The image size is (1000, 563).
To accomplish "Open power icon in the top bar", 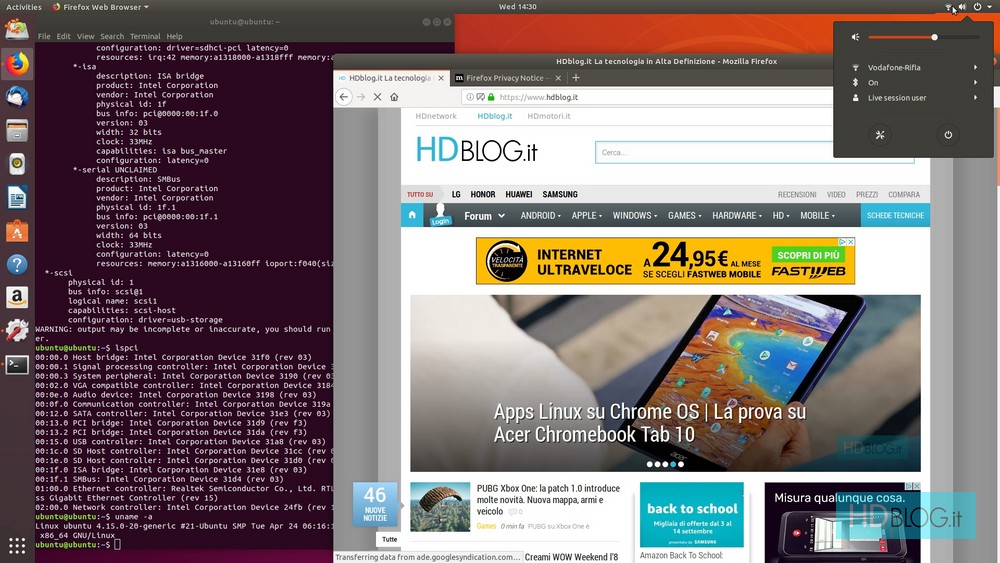I will coord(977,6).
